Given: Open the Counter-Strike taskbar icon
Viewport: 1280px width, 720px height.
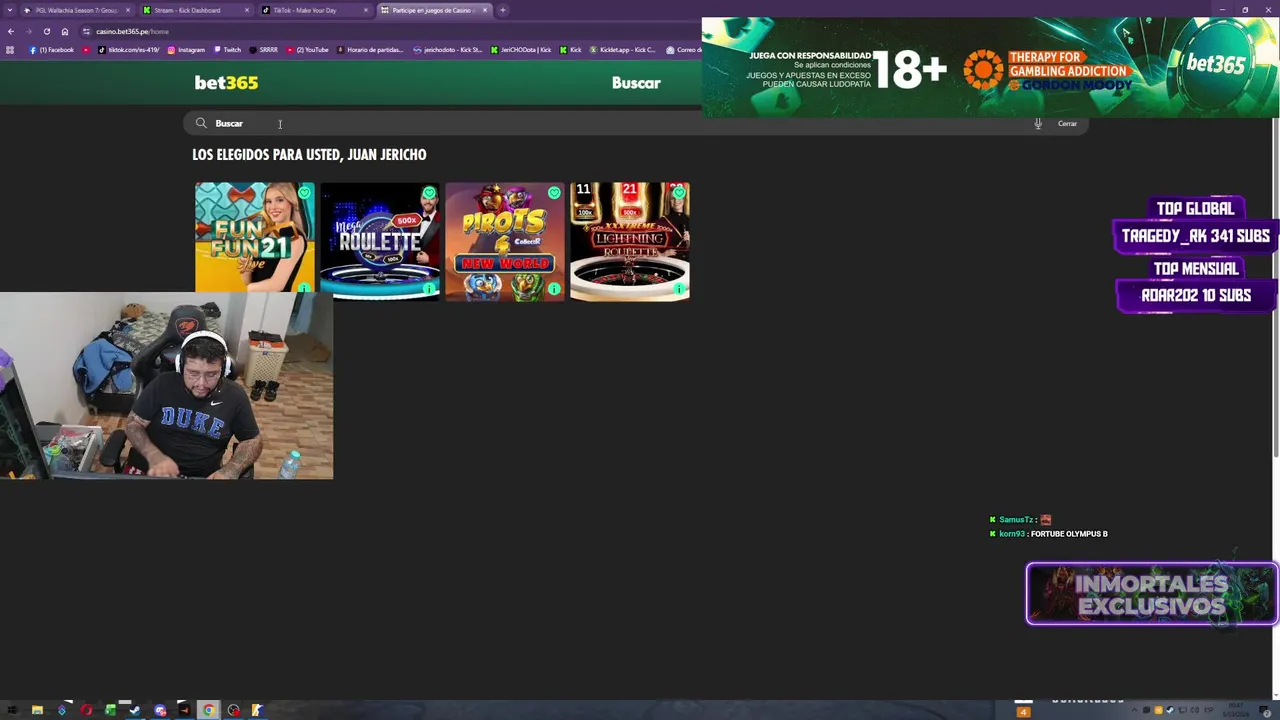Looking at the screenshot, I should point(257,710).
